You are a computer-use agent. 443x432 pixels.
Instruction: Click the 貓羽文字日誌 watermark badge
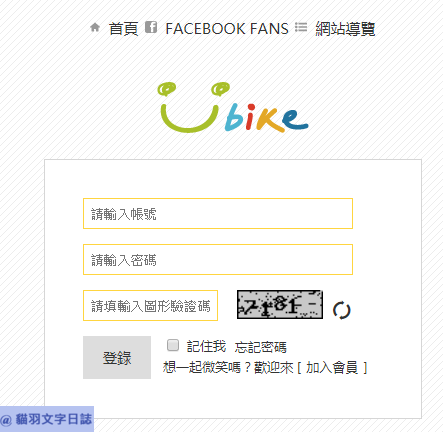[x=47, y=419]
